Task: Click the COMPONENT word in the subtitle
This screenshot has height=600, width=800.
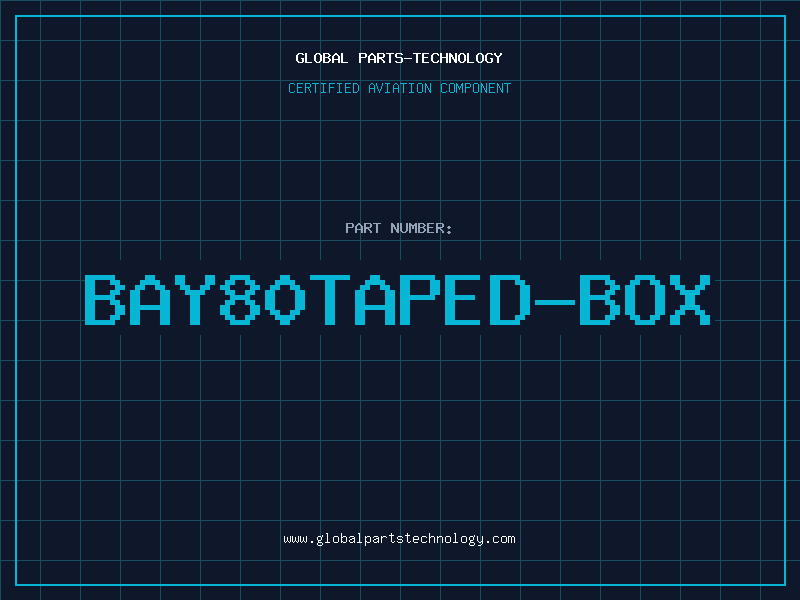Action: tap(476, 88)
